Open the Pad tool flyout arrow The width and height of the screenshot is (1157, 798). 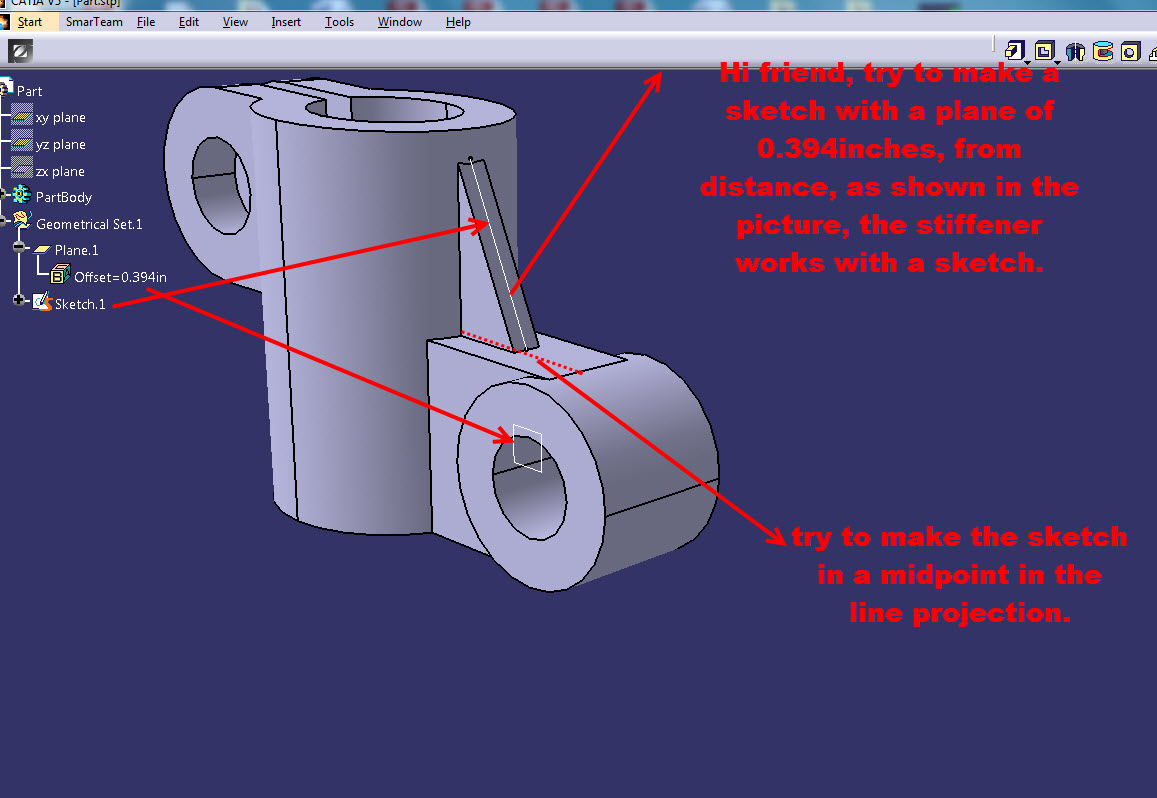(x=1027, y=63)
